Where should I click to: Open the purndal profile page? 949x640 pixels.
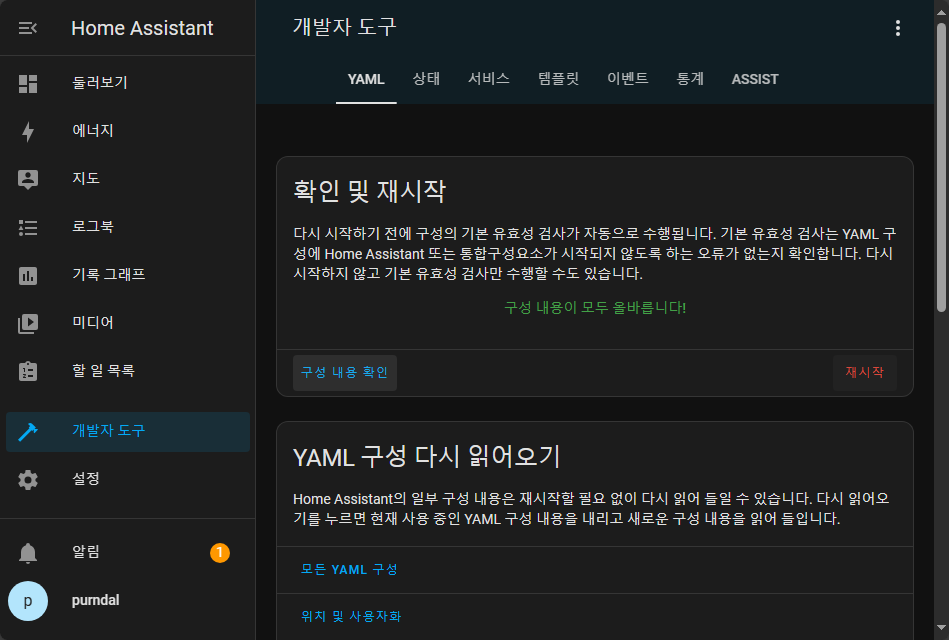(128, 601)
